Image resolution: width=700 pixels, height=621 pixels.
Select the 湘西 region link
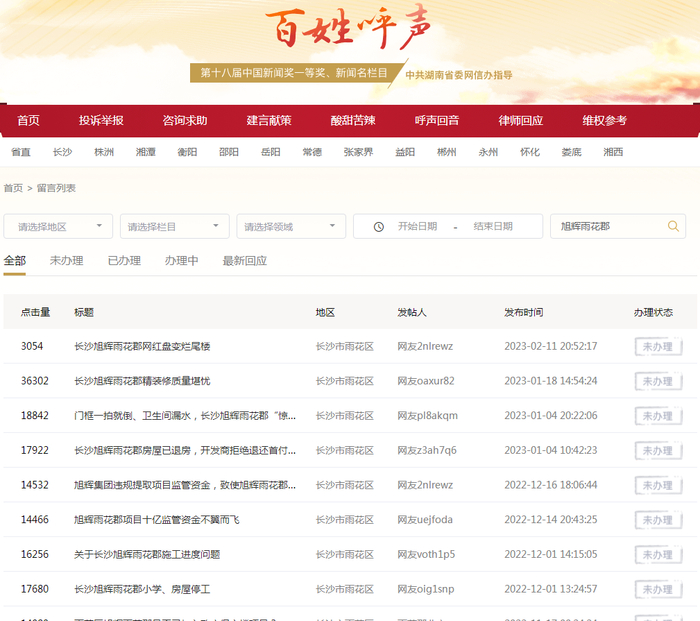[x=613, y=152]
